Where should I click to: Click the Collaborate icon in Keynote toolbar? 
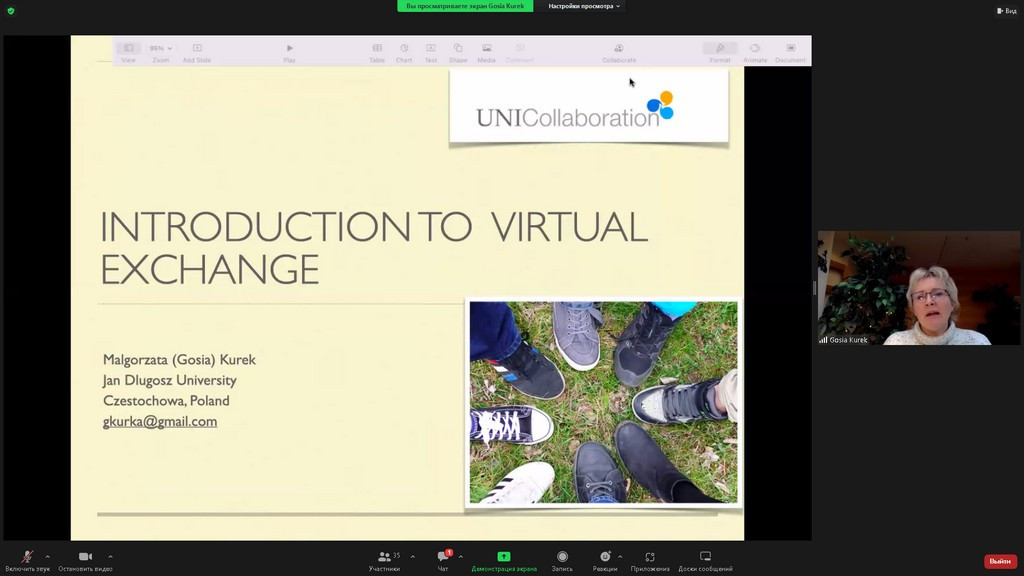(x=619, y=51)
